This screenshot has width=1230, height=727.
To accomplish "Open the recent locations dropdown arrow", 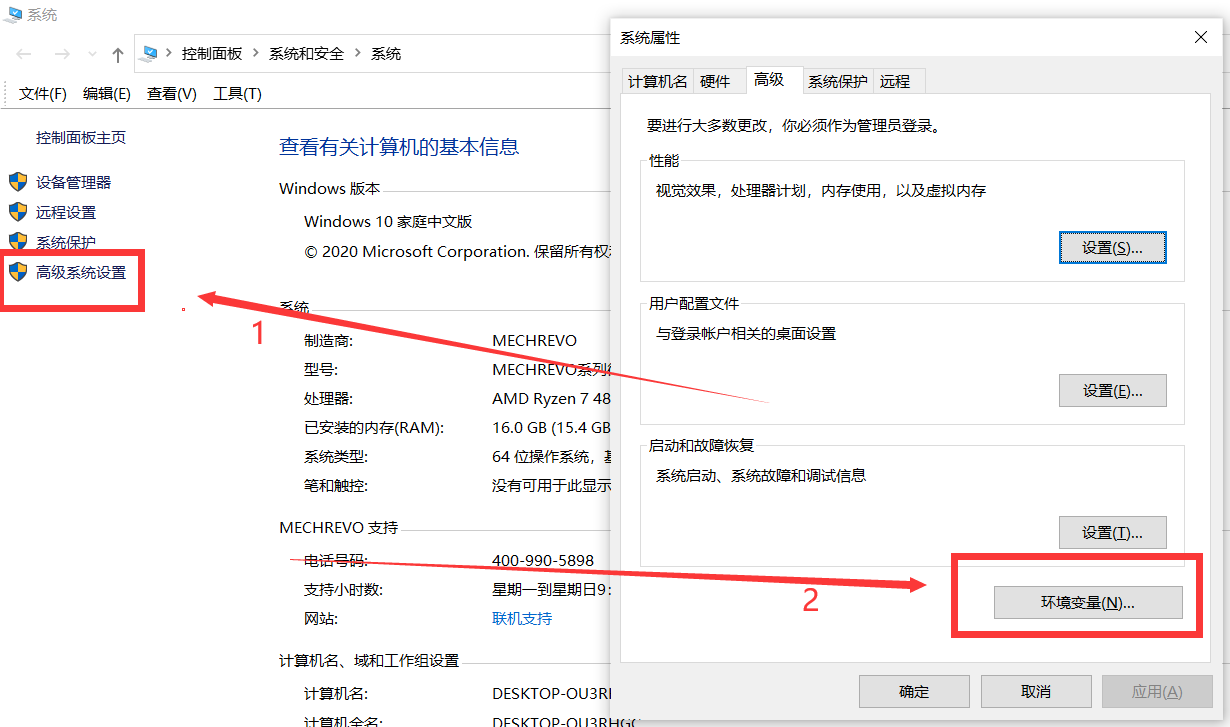I will coord(92,54).
